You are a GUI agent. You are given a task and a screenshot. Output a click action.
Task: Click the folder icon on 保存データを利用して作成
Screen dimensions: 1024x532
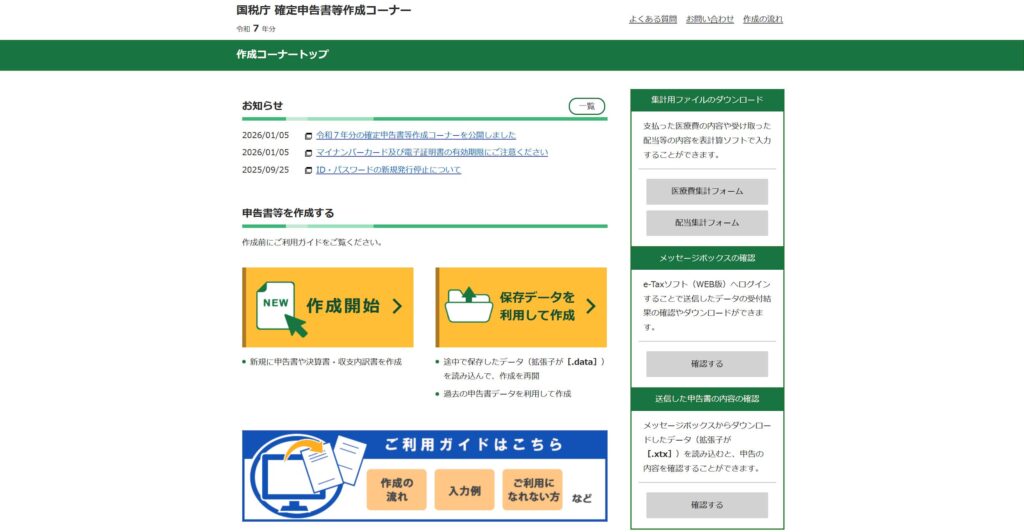click(468, 306)
